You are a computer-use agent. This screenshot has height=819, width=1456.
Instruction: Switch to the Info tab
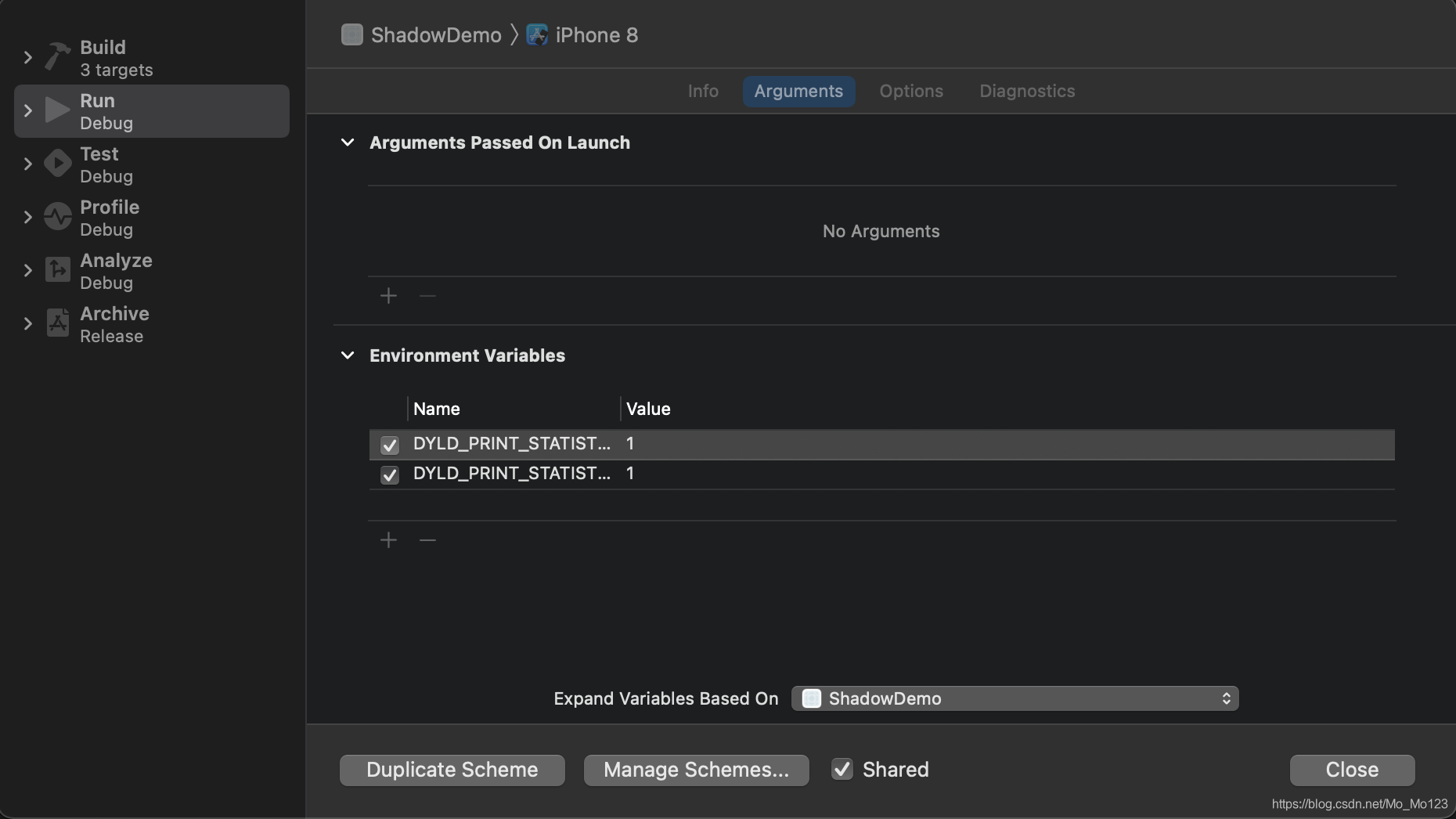tap(703, 92)
